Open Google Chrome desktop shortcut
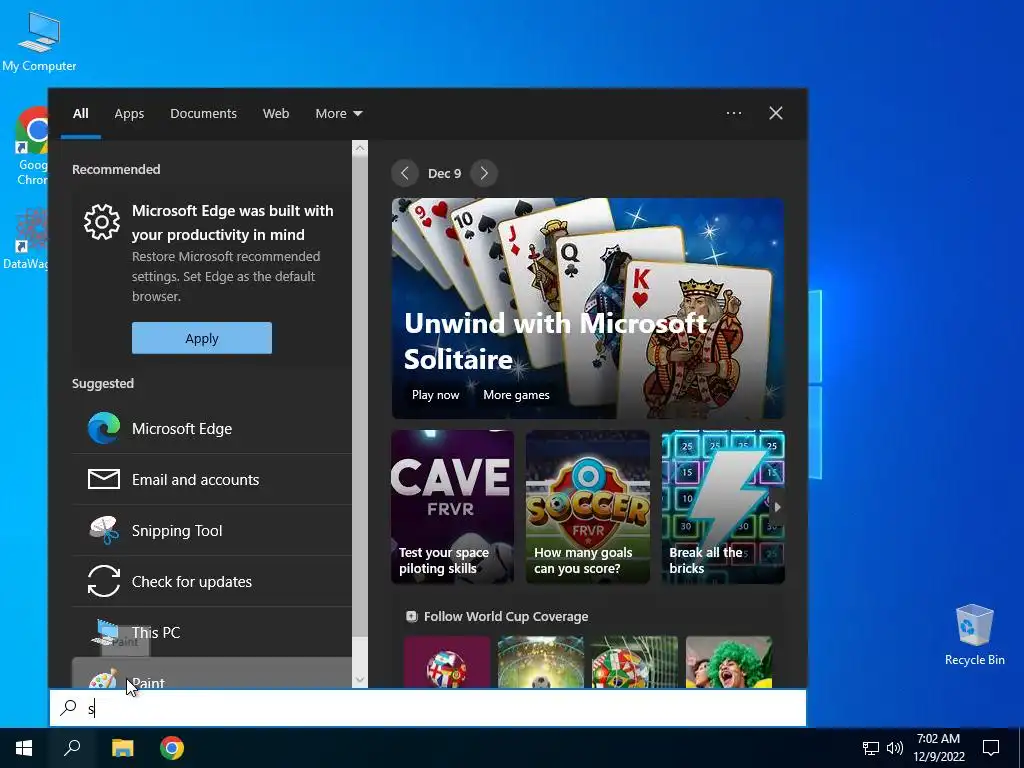This screenshot has width=1024, height=768. (31, 146)
